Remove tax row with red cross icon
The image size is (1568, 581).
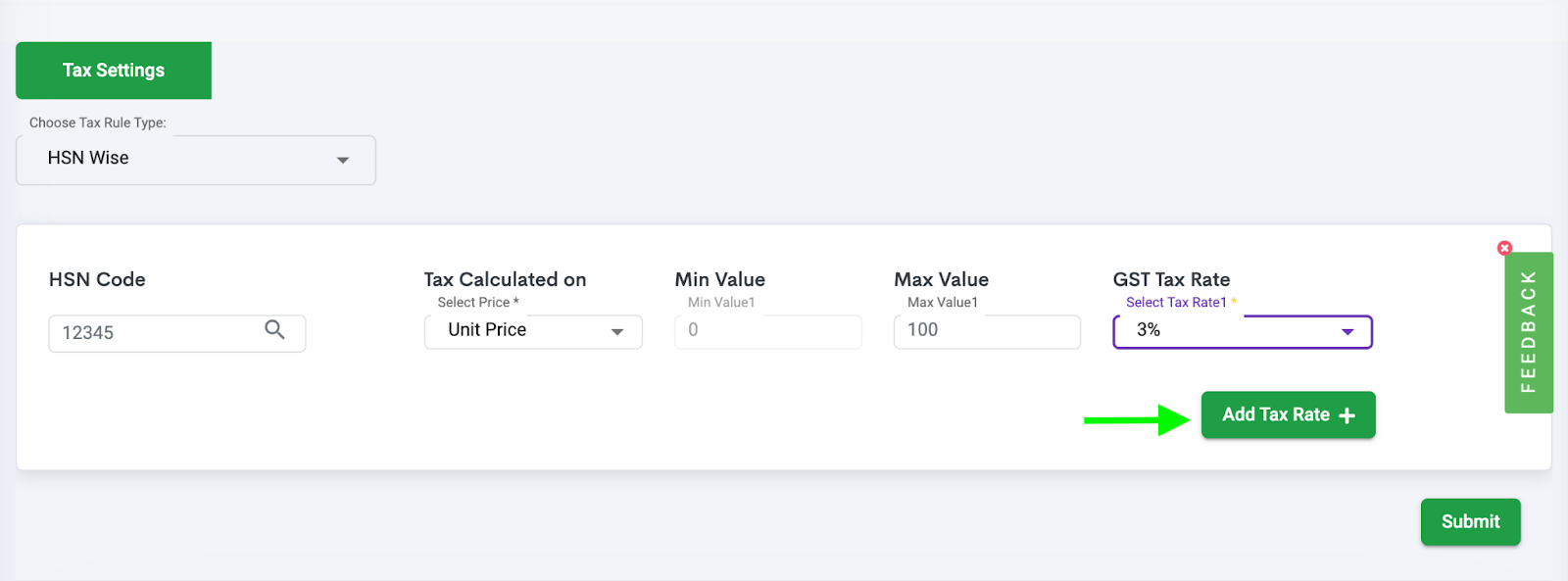click(1504, 248)
